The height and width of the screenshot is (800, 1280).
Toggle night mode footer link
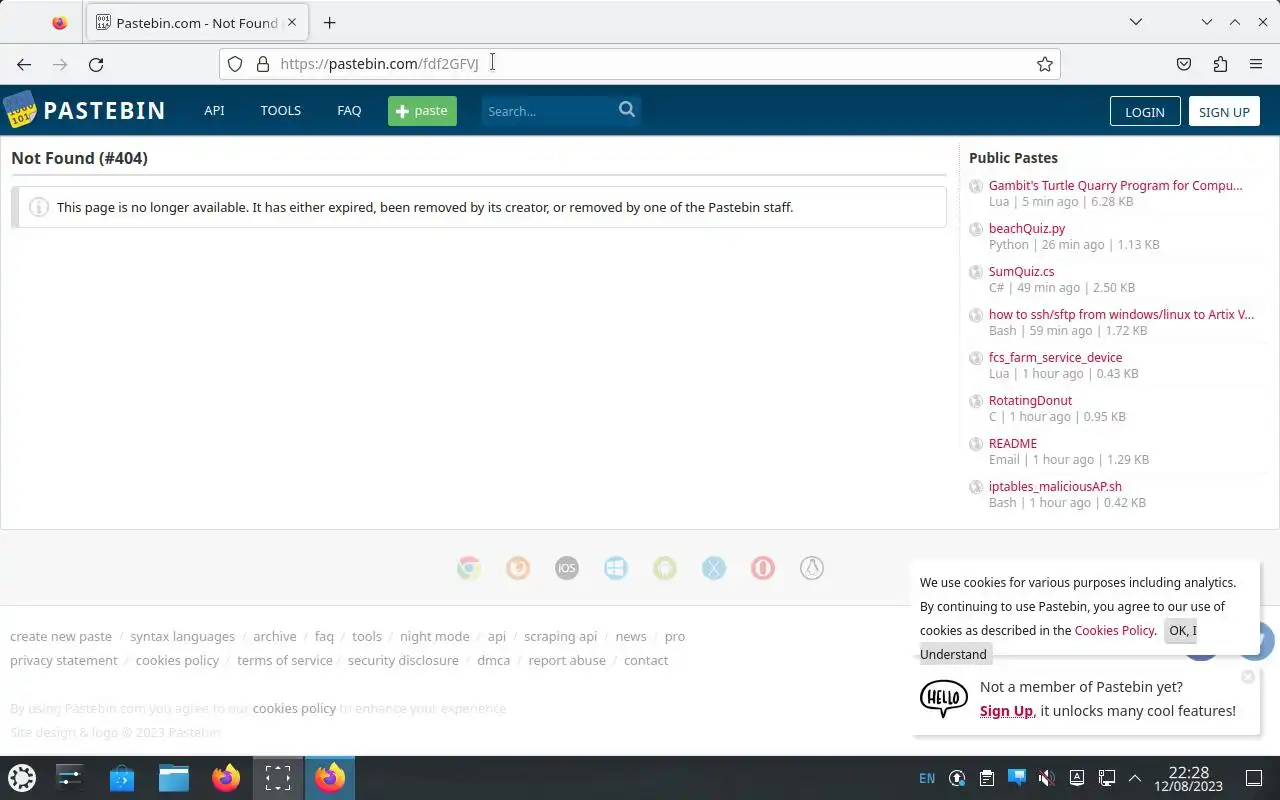(434, 636)
